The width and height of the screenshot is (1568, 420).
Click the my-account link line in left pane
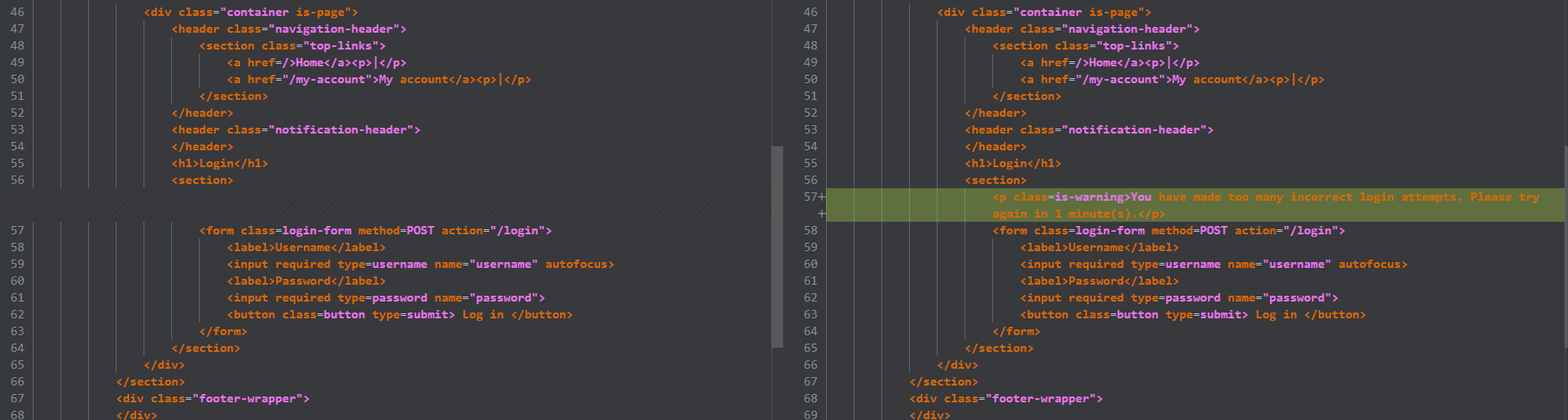[379, 80]
